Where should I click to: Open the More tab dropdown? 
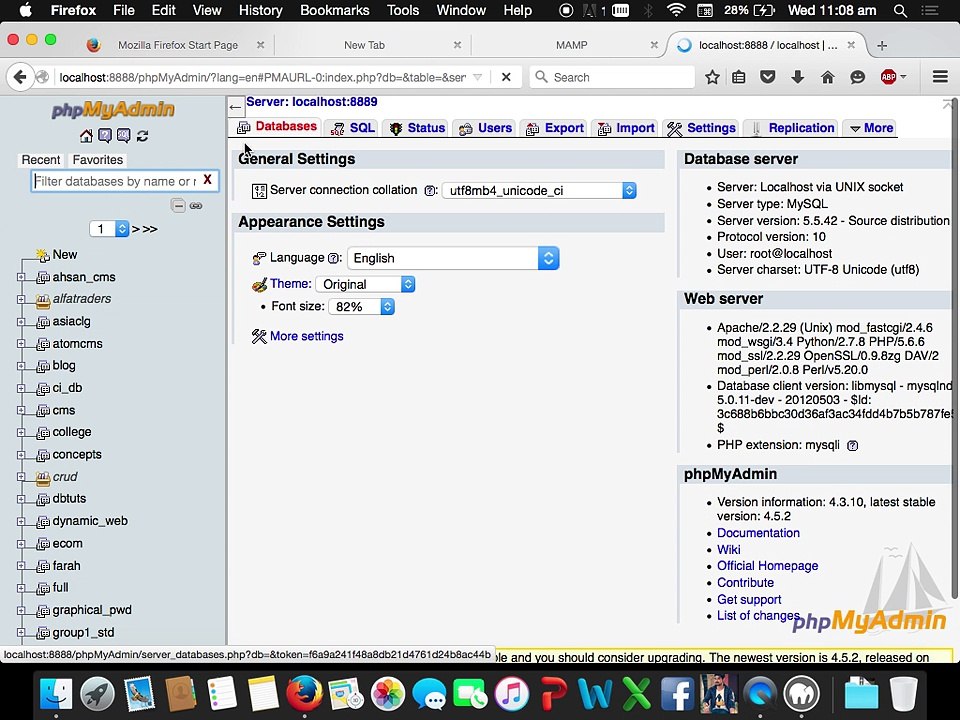point(871,128)
